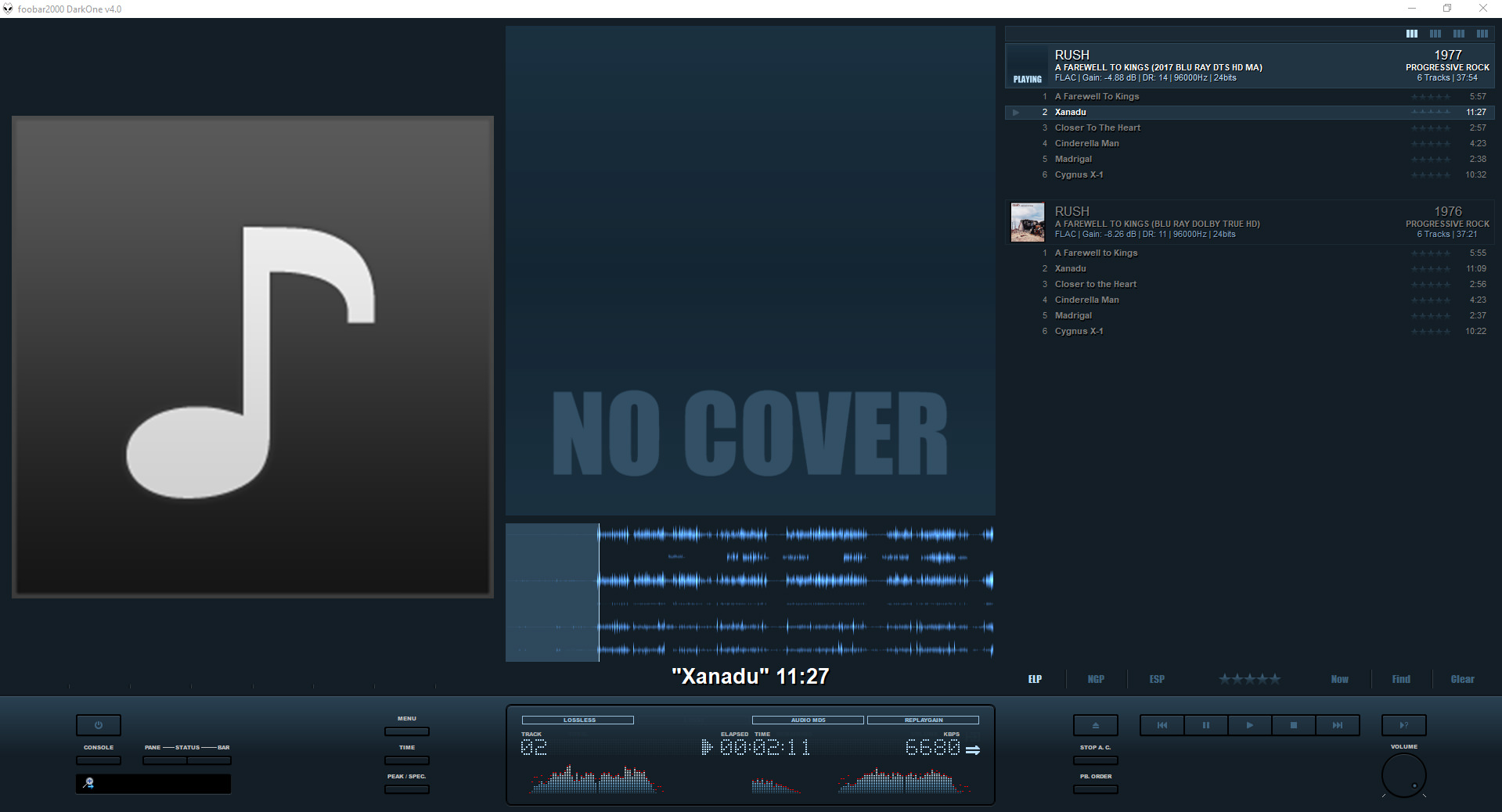Click the five-star rating in the bottom bar

[1249, 679]
